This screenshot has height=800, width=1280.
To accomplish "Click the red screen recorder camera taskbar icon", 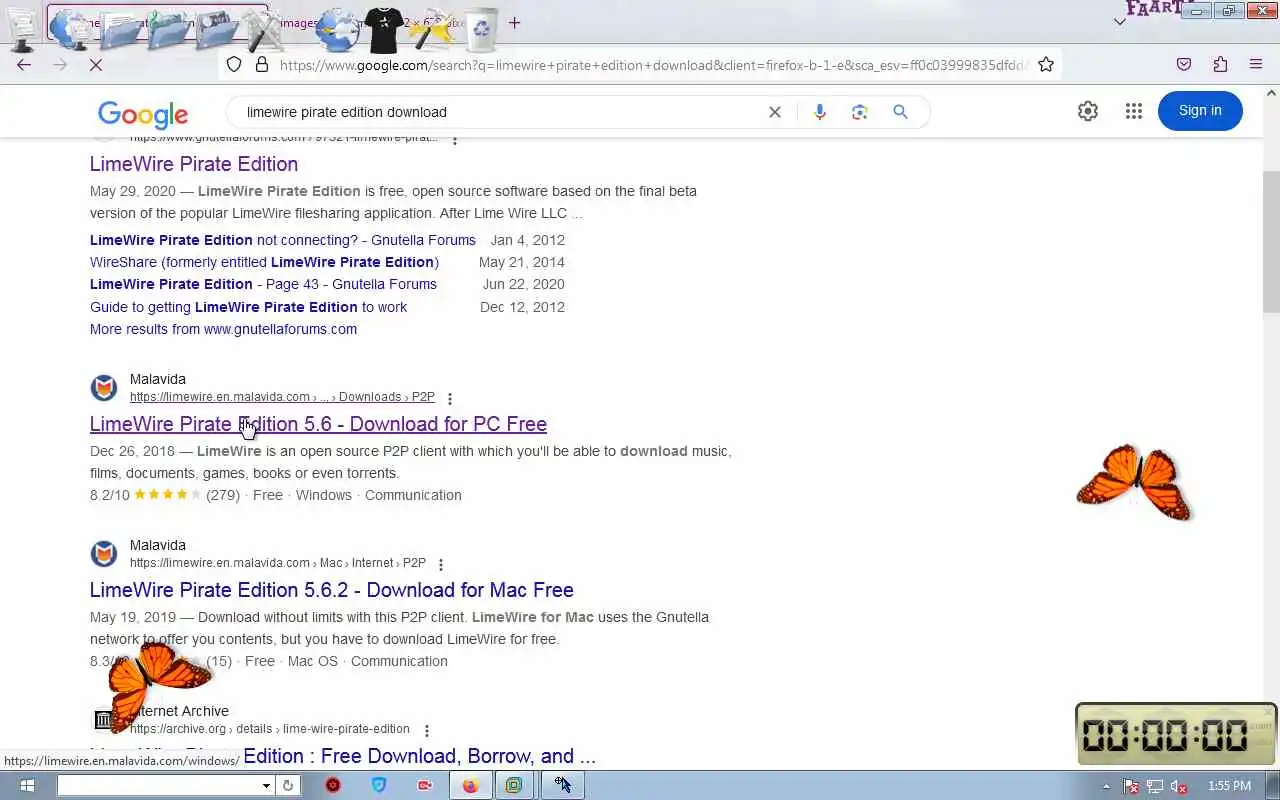I will click(425, 785).
